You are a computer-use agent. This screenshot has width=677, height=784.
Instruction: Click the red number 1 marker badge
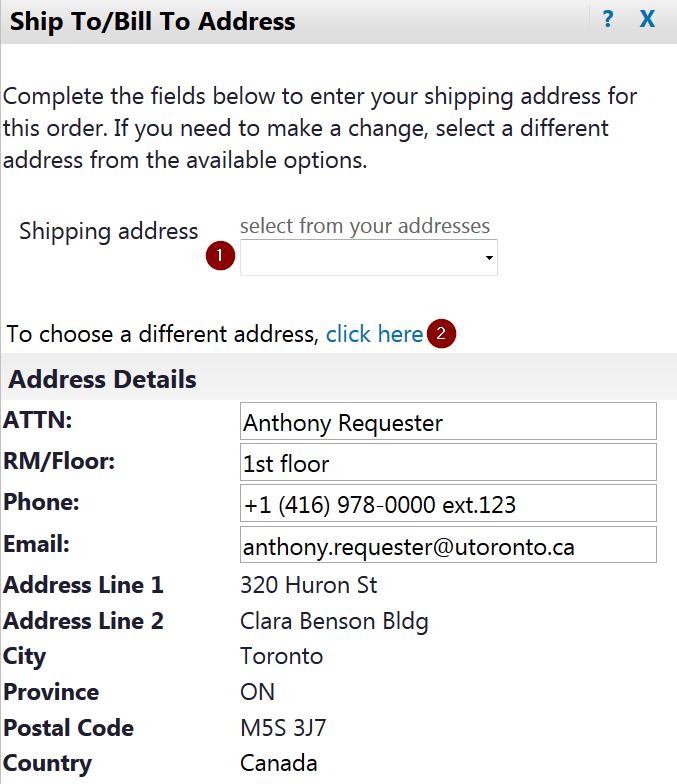(x=220, y=257)
